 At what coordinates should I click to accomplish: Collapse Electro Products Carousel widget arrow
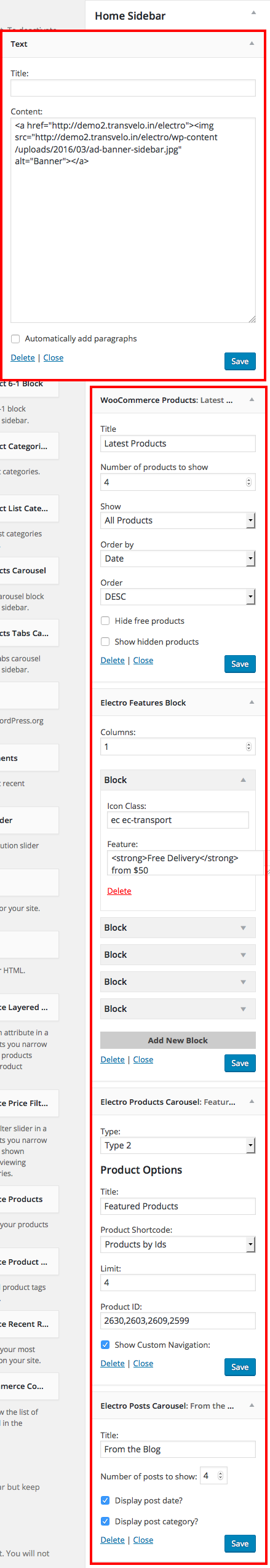252,1102
